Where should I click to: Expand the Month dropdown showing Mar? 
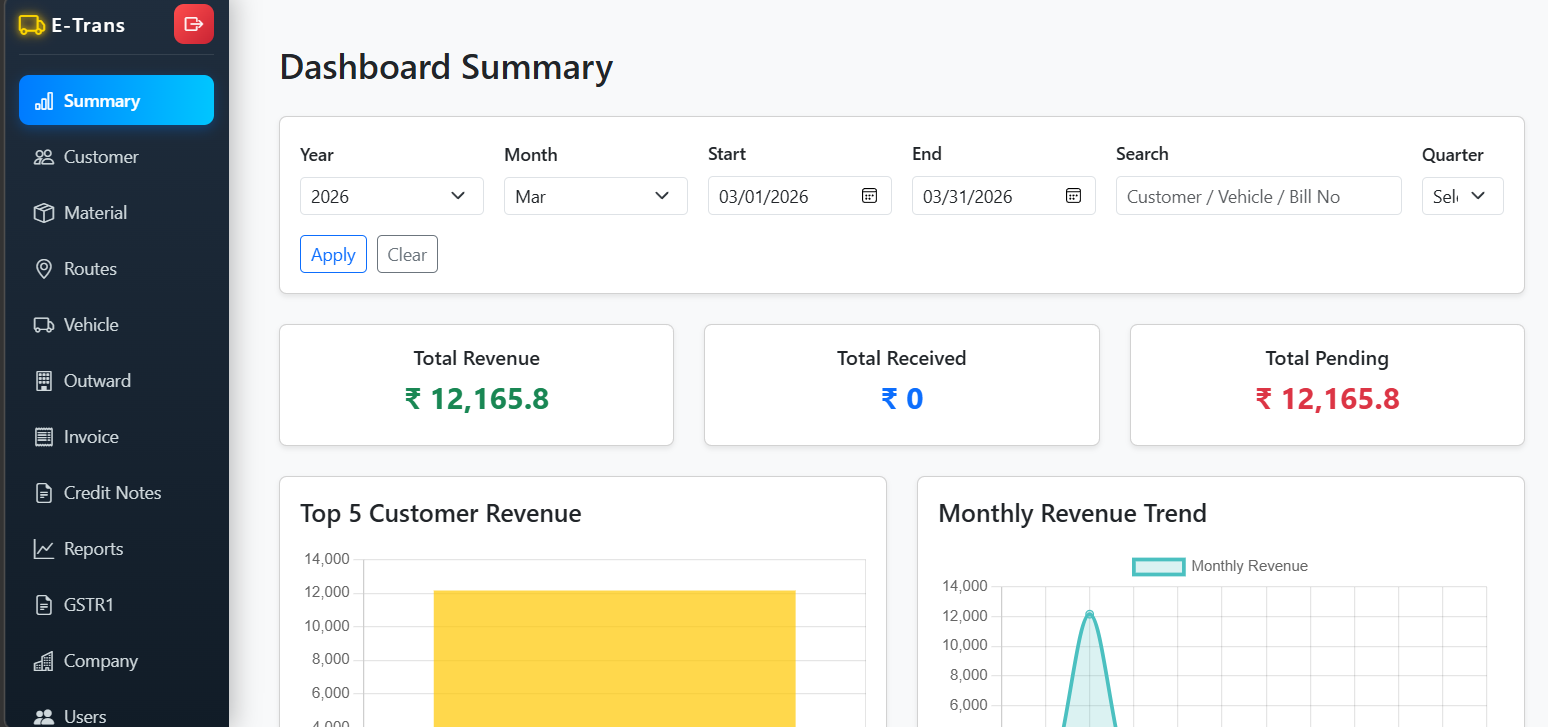596,196
